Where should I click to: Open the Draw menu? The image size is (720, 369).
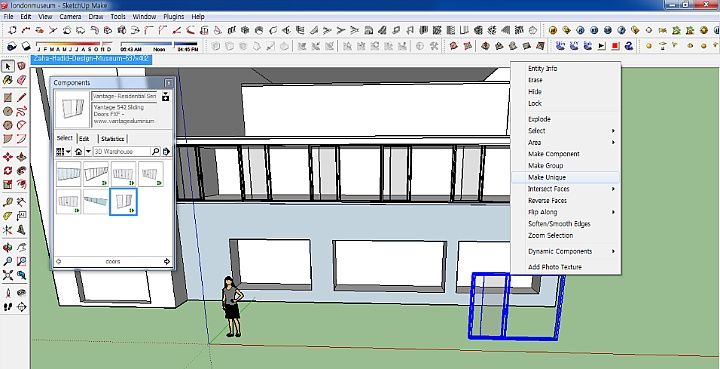click(x=96, y=17)
